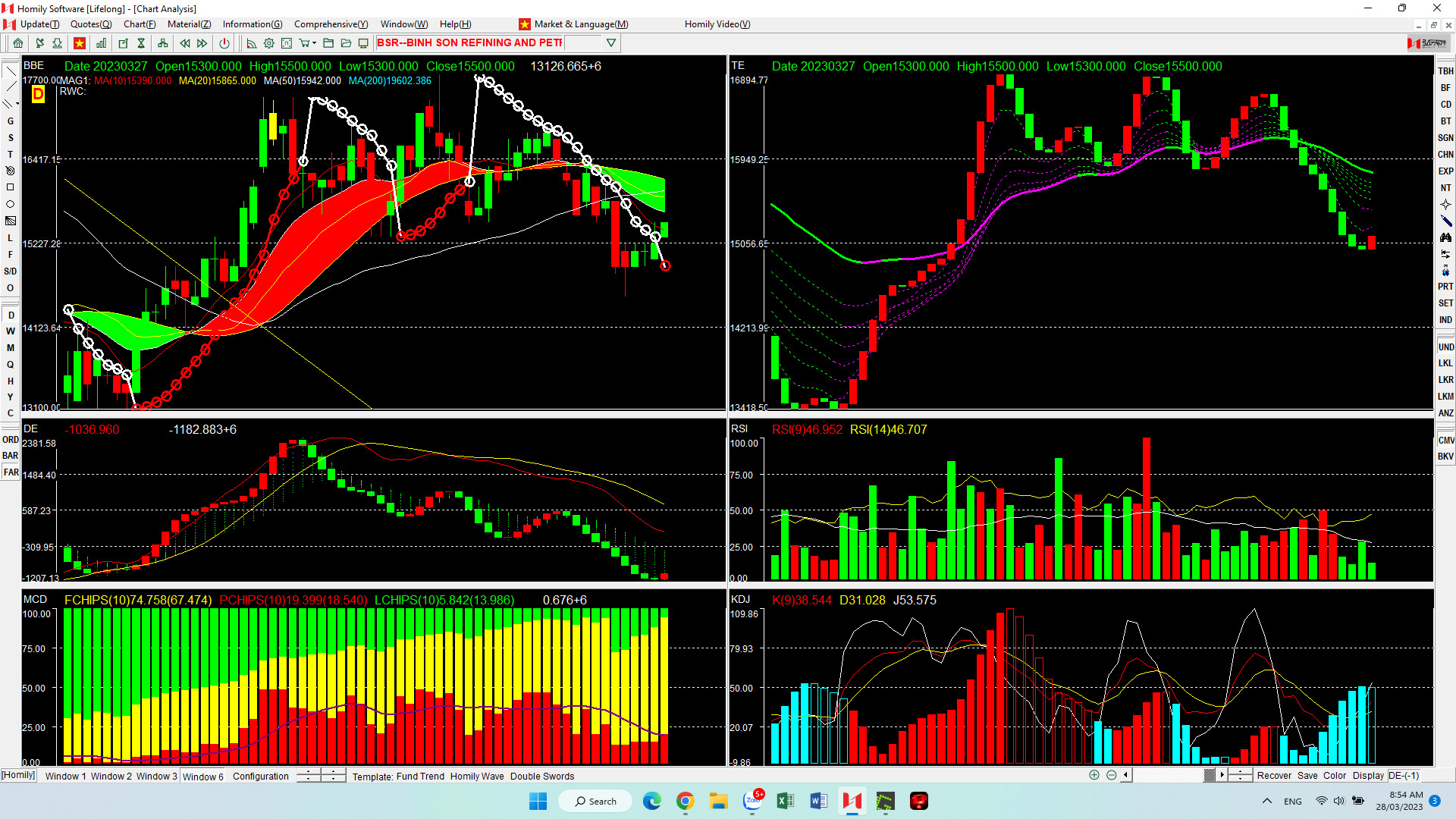Open the shopping cart dropdown arrow
The height and width of the screenshot is (819, 1456).
[314, 43]
